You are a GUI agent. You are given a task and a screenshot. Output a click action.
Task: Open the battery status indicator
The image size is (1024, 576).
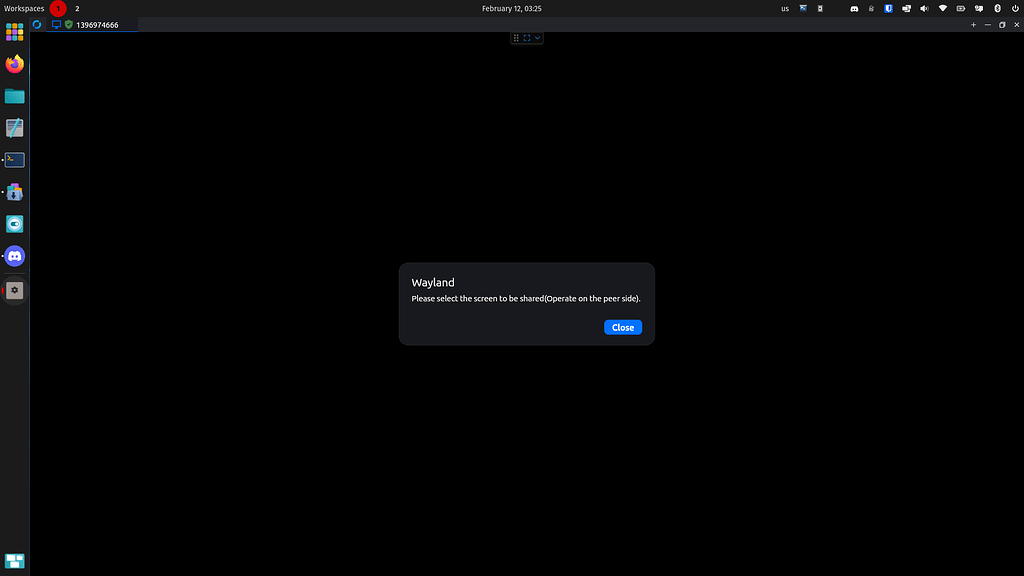961,8
